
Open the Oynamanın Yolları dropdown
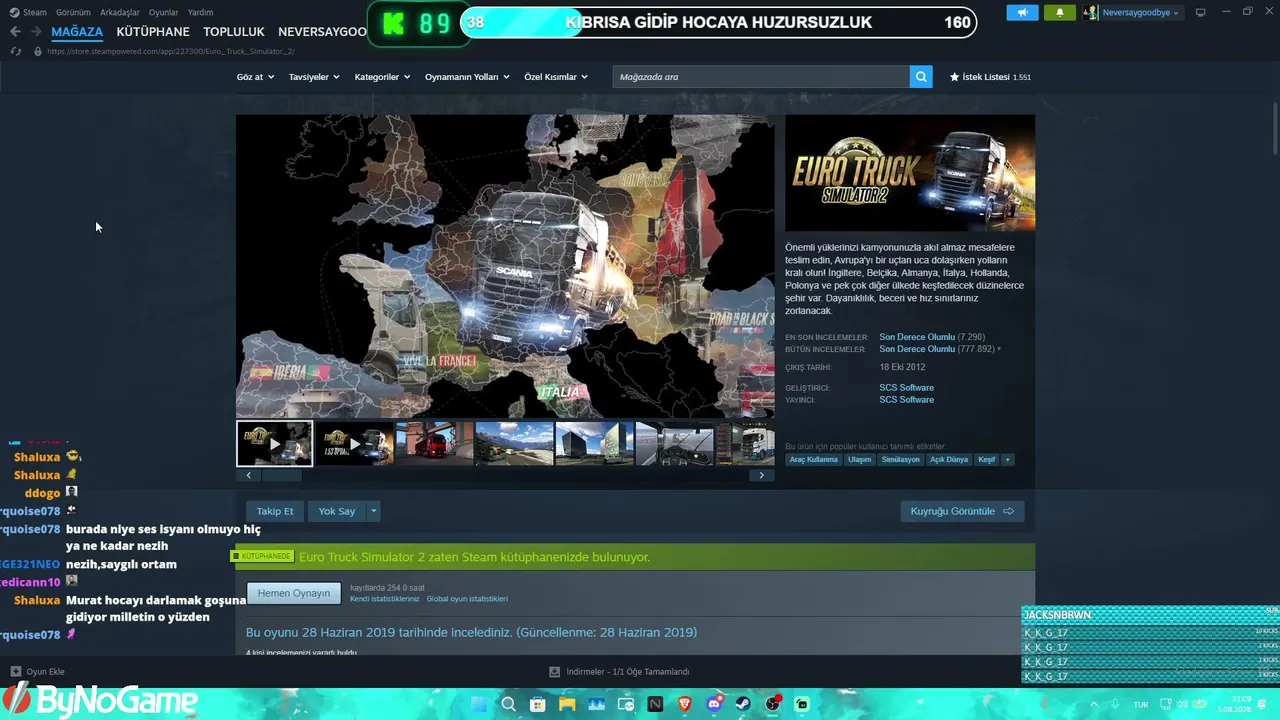[x=467, y=77]
